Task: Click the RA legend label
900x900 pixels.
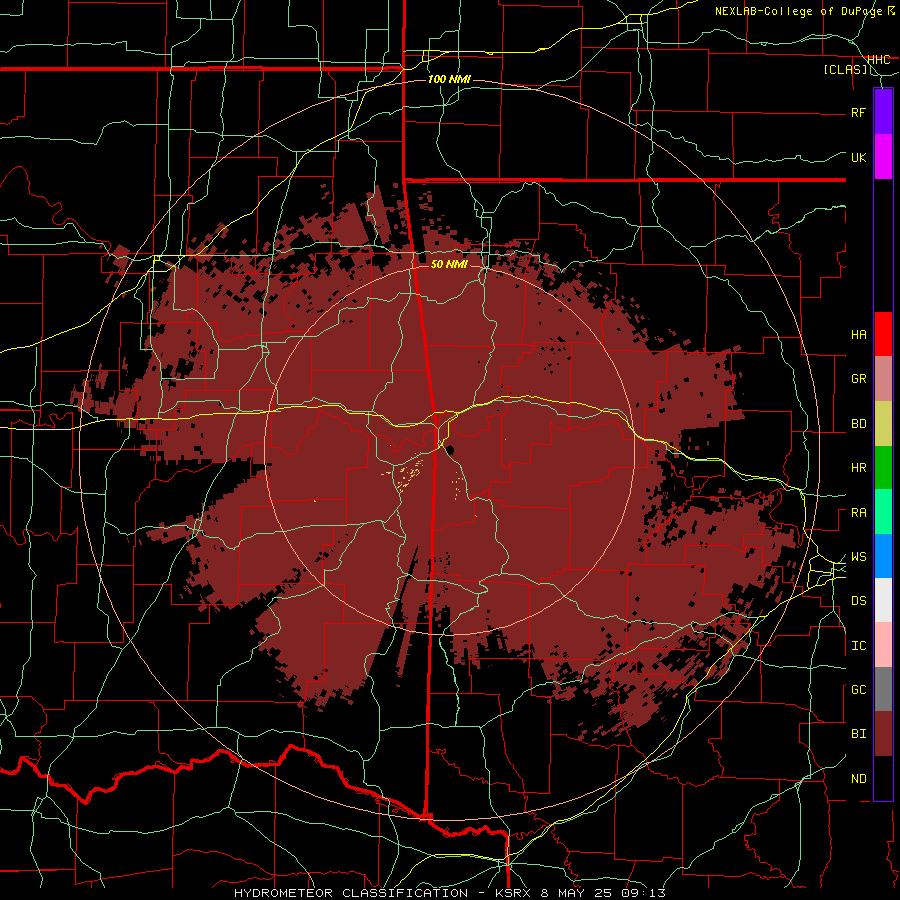Action: [858, 513]
